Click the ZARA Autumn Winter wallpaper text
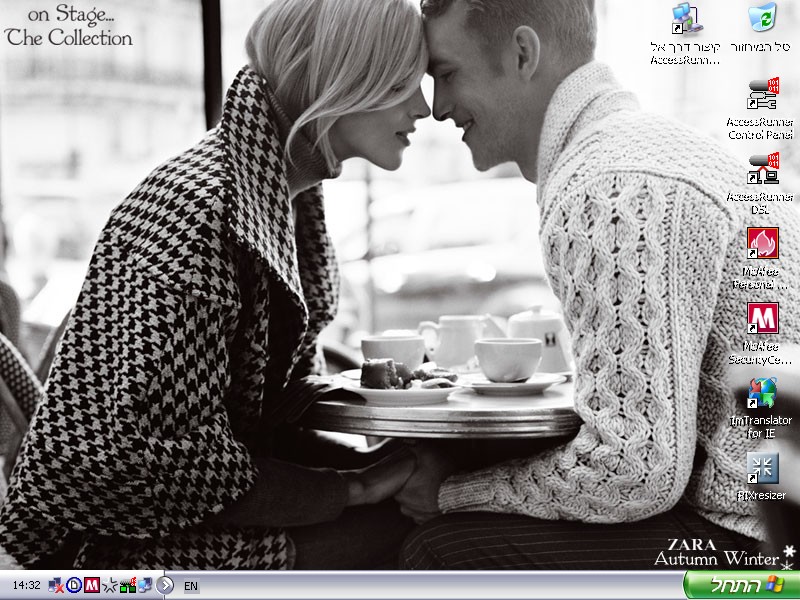800x600 pixels. pyautogui.click(x=716, y=552)
